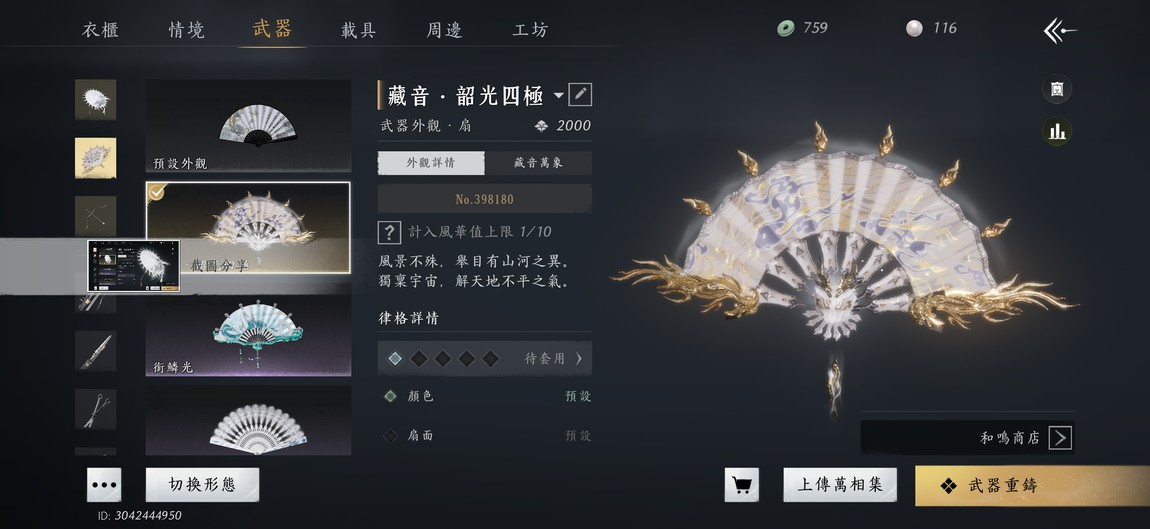Click the jade coin currency icon
The image size is (1150, 529).
tap(785, 29)
